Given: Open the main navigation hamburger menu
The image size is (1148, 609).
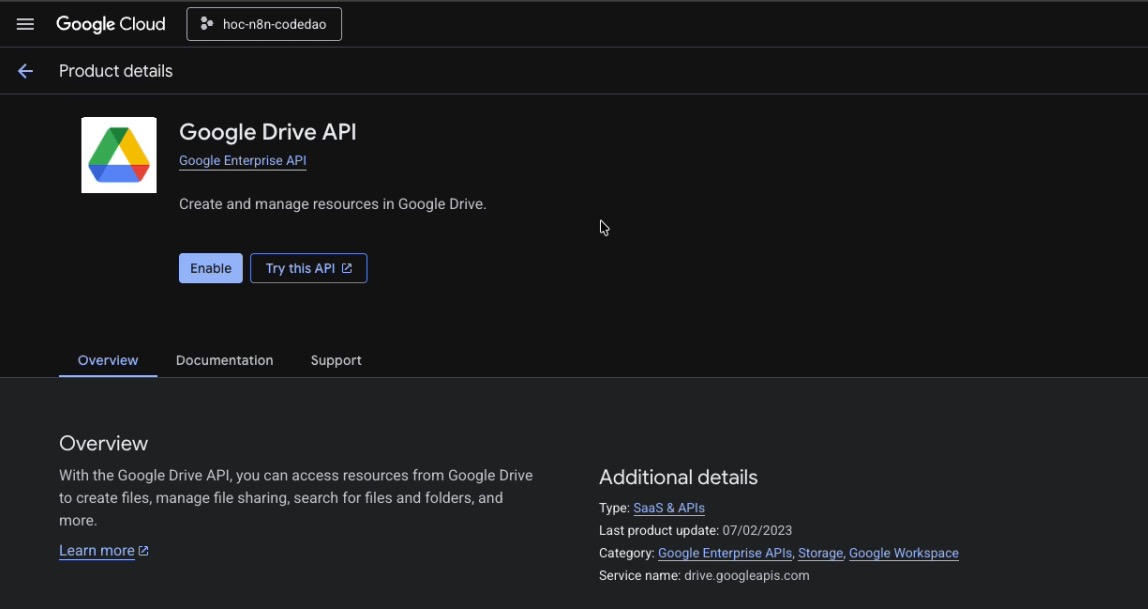Looking at the screenshot, I should point(25,24).
